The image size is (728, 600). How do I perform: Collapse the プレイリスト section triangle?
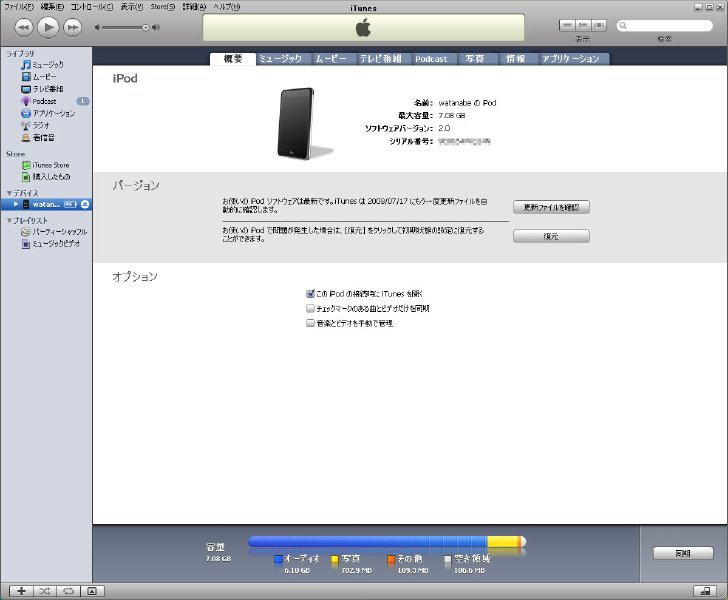coord(9,220)
